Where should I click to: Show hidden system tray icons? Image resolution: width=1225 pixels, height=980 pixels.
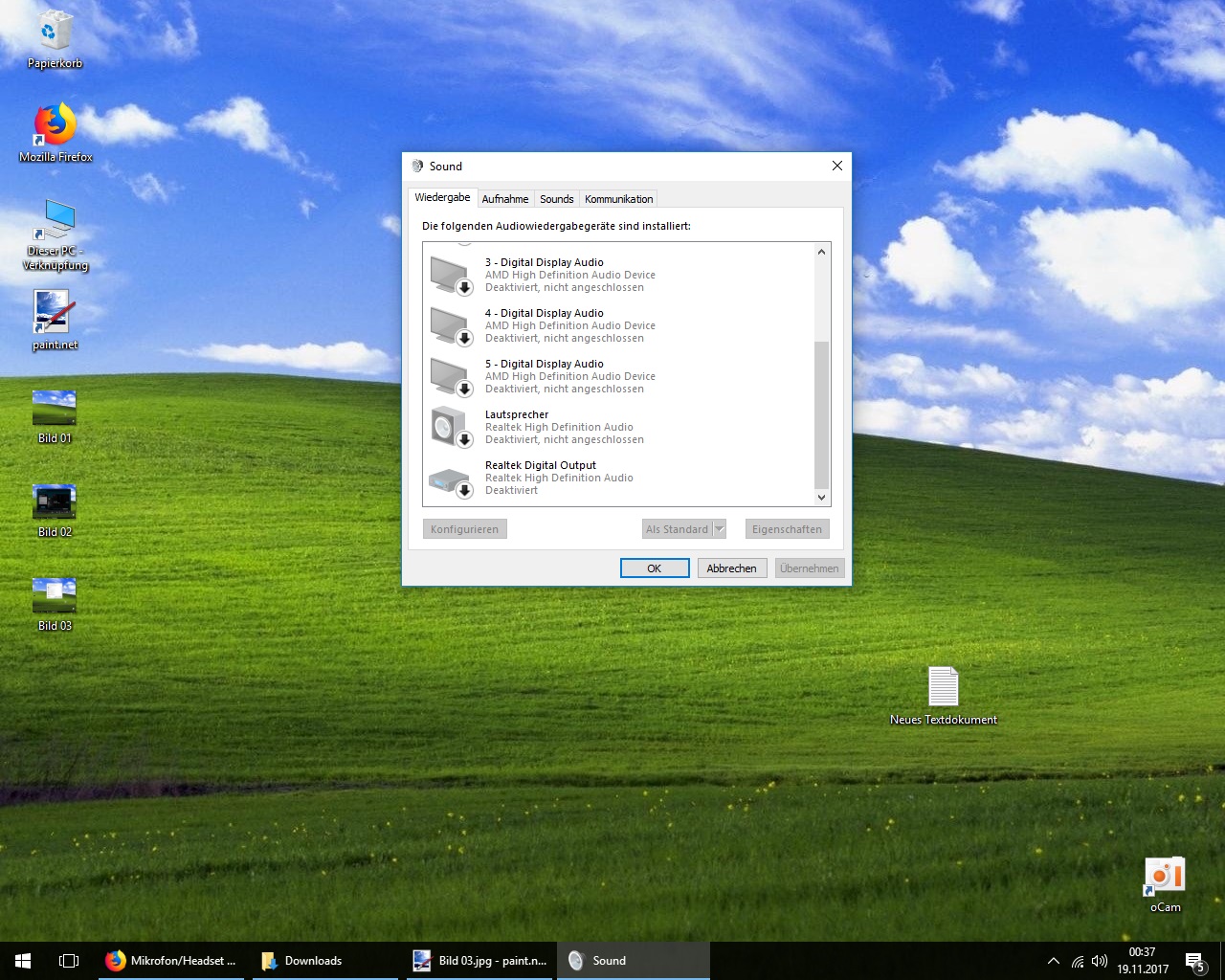1054,961
